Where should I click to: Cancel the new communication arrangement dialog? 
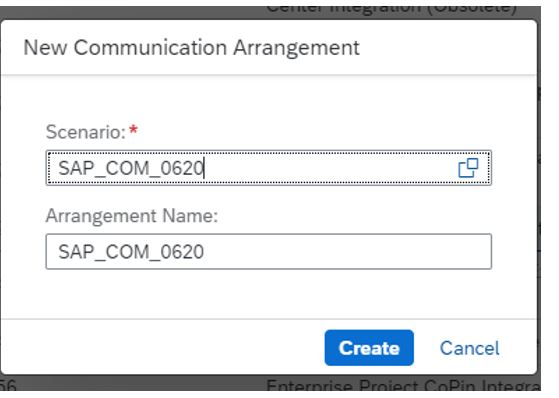click(x=469, y=348)
